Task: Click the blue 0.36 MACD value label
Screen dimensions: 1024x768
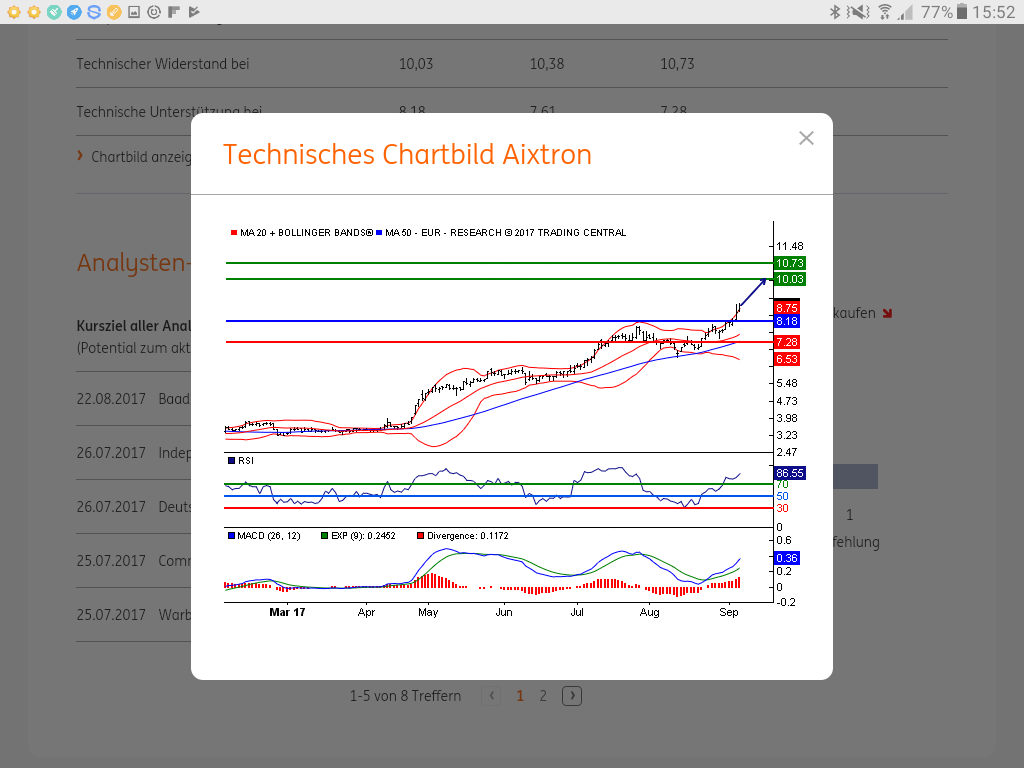Action: coord(786,558)
